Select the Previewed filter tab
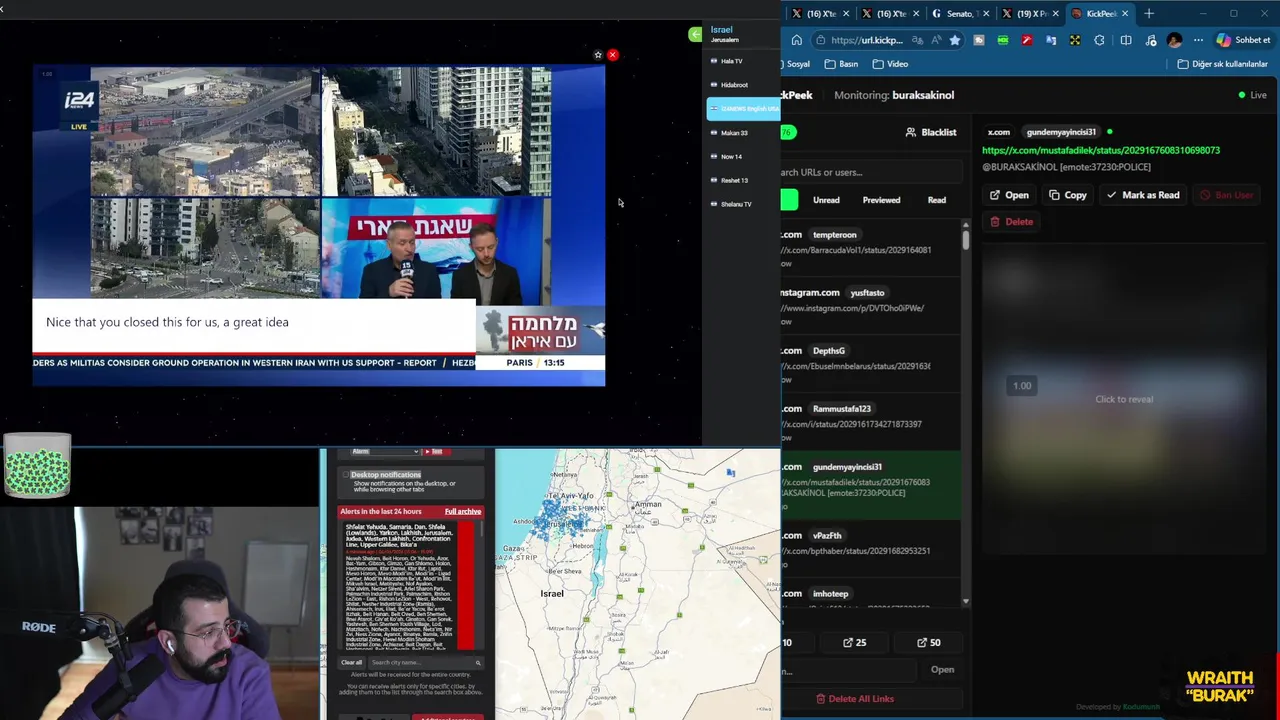The height and width of the screenshot is (720, 1280). click(x=881, y=200)
